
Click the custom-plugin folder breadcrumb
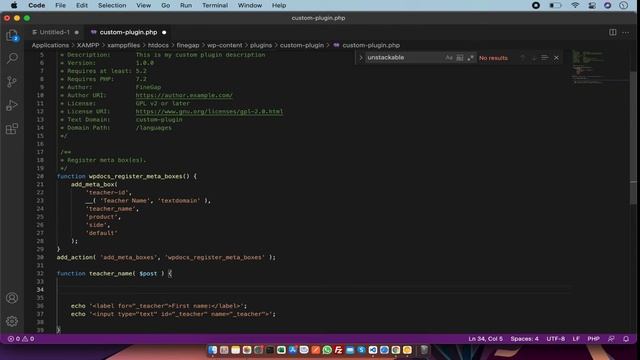(x=302, y=45)
